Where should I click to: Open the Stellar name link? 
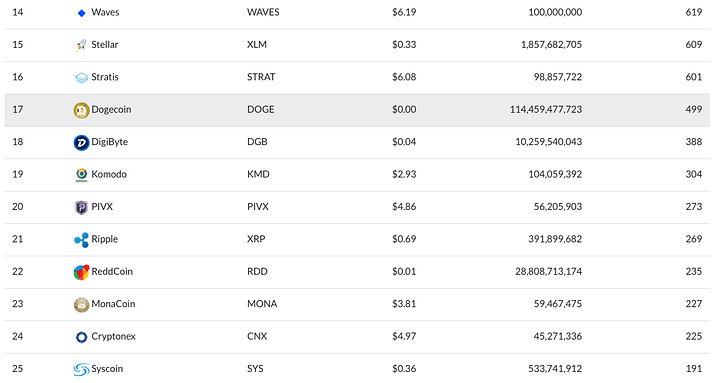pyautogui.click(x=105, y=45)
